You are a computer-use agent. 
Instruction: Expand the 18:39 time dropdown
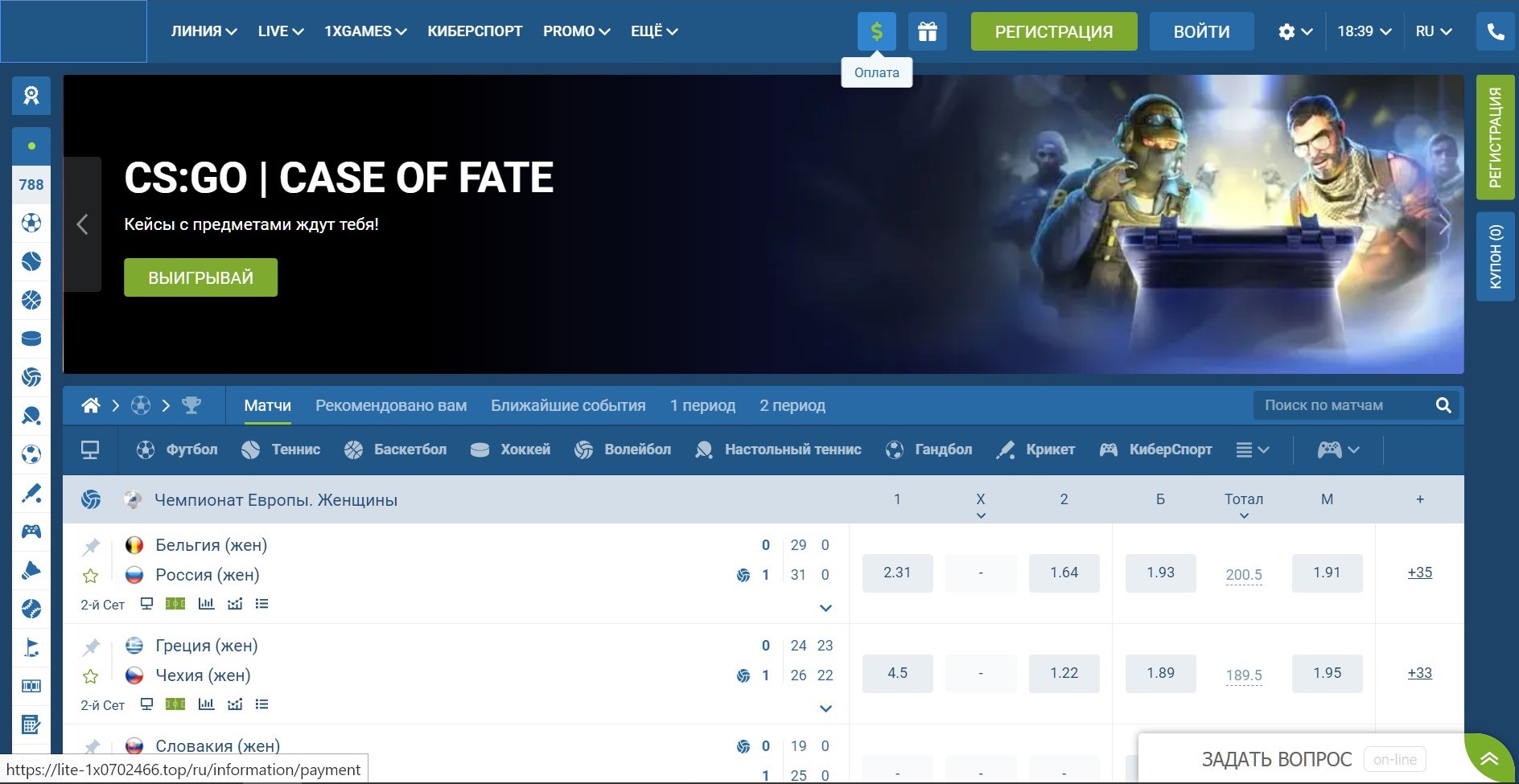[1365, 31]
